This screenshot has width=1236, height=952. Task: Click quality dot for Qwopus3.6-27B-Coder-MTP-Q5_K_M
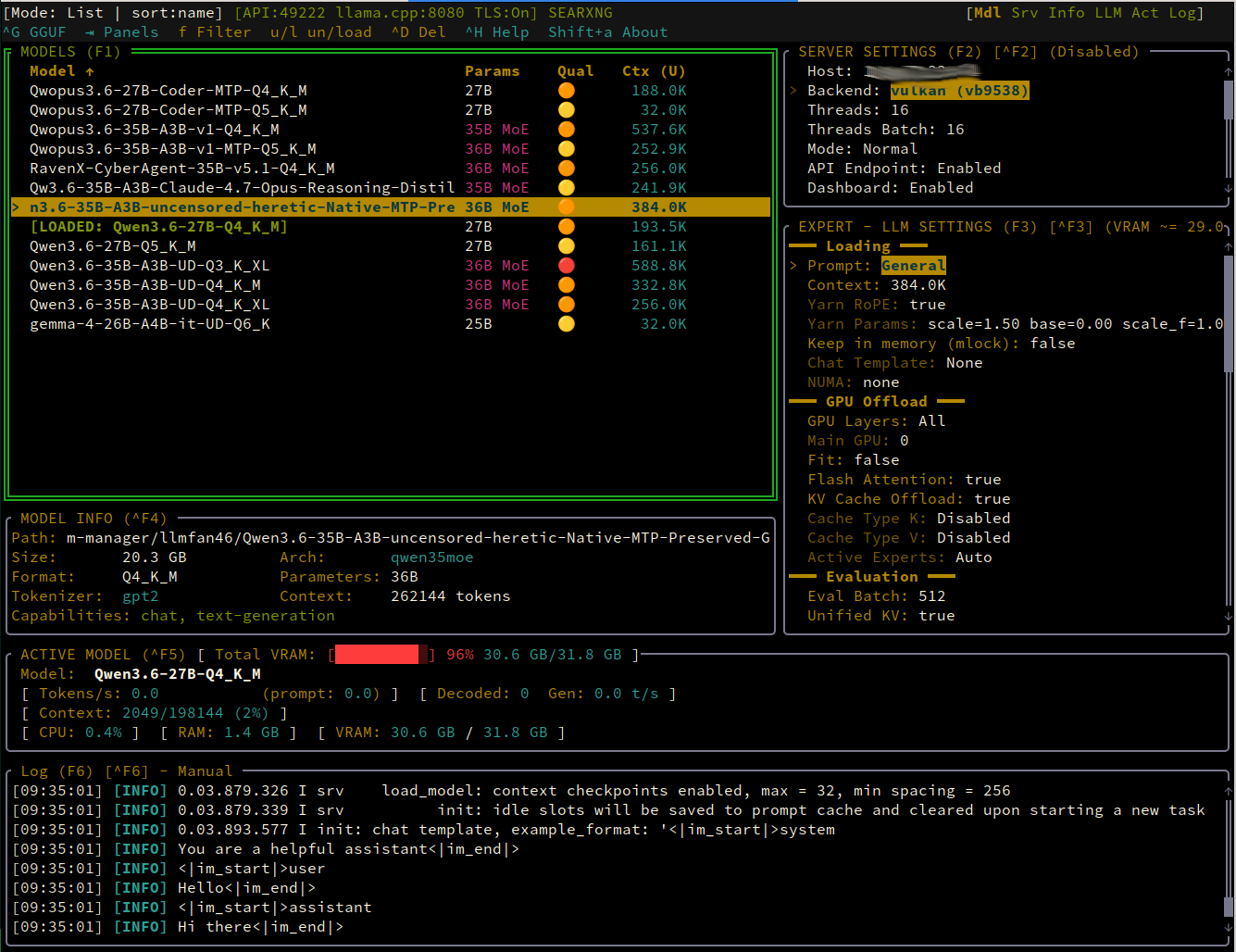566,110
